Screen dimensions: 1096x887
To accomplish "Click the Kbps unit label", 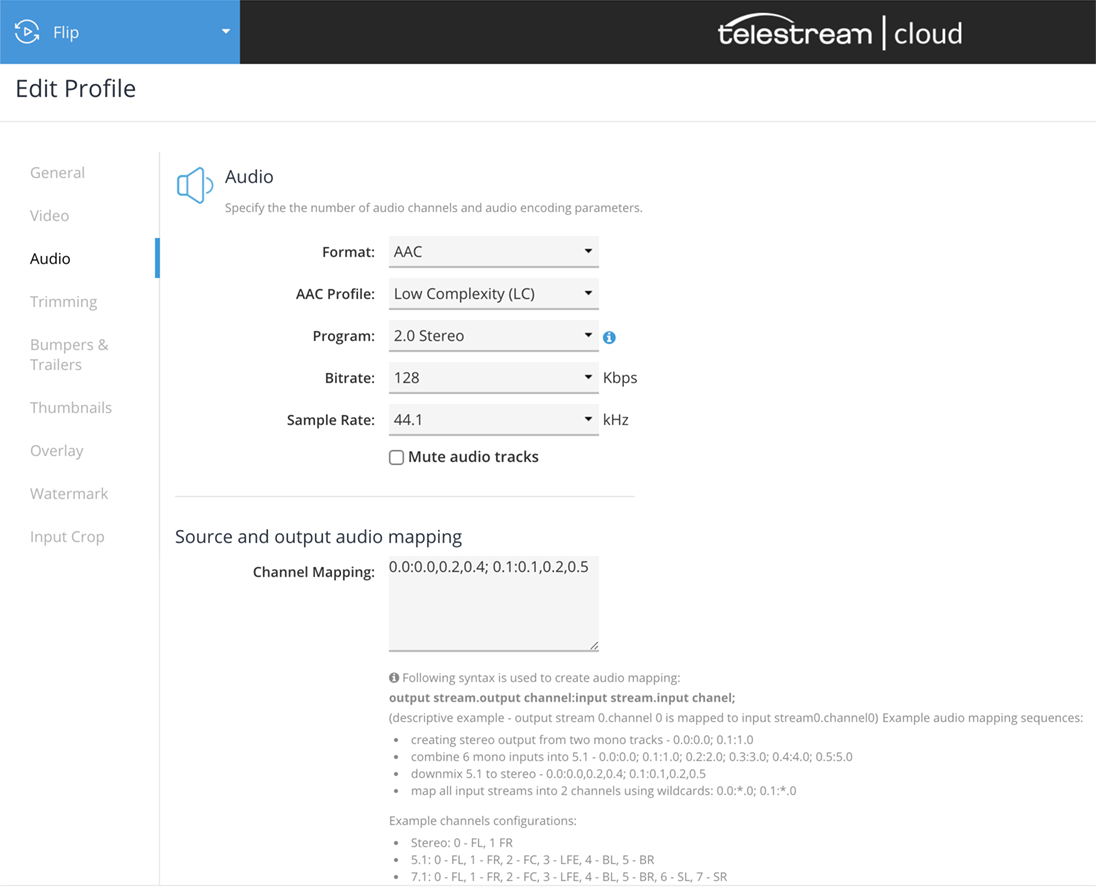I will 620,377.
